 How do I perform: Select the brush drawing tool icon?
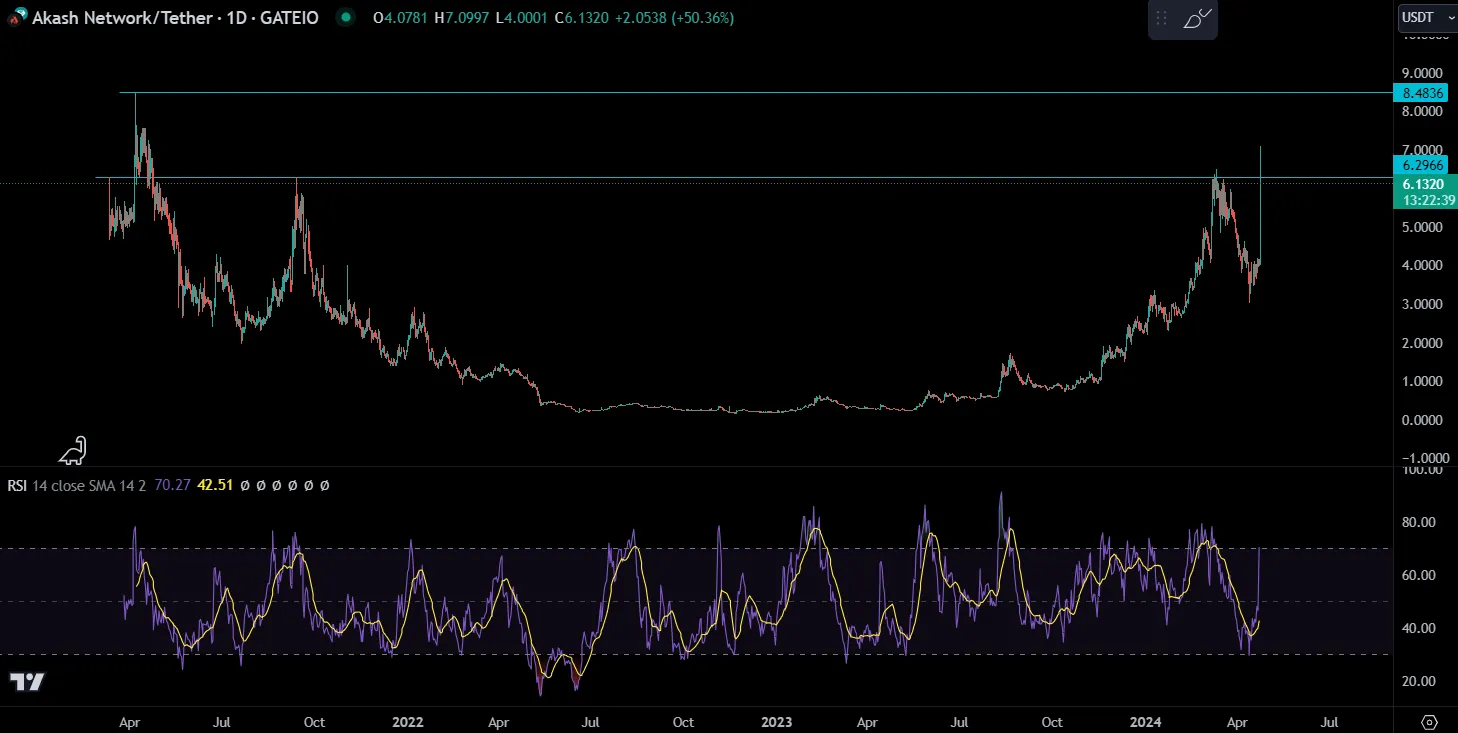click(x=1197, y=18)
